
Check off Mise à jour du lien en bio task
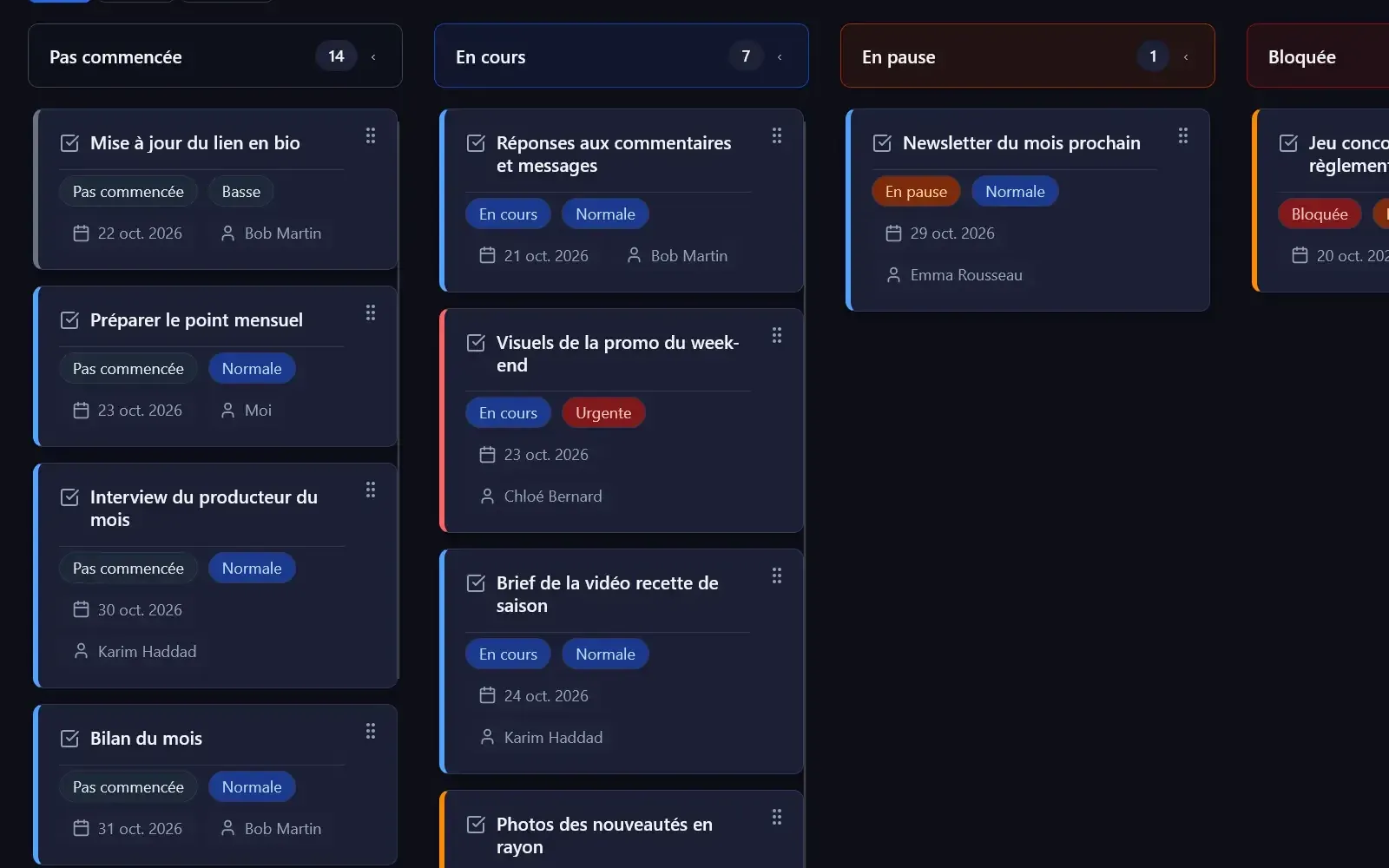tap(69, 143)
